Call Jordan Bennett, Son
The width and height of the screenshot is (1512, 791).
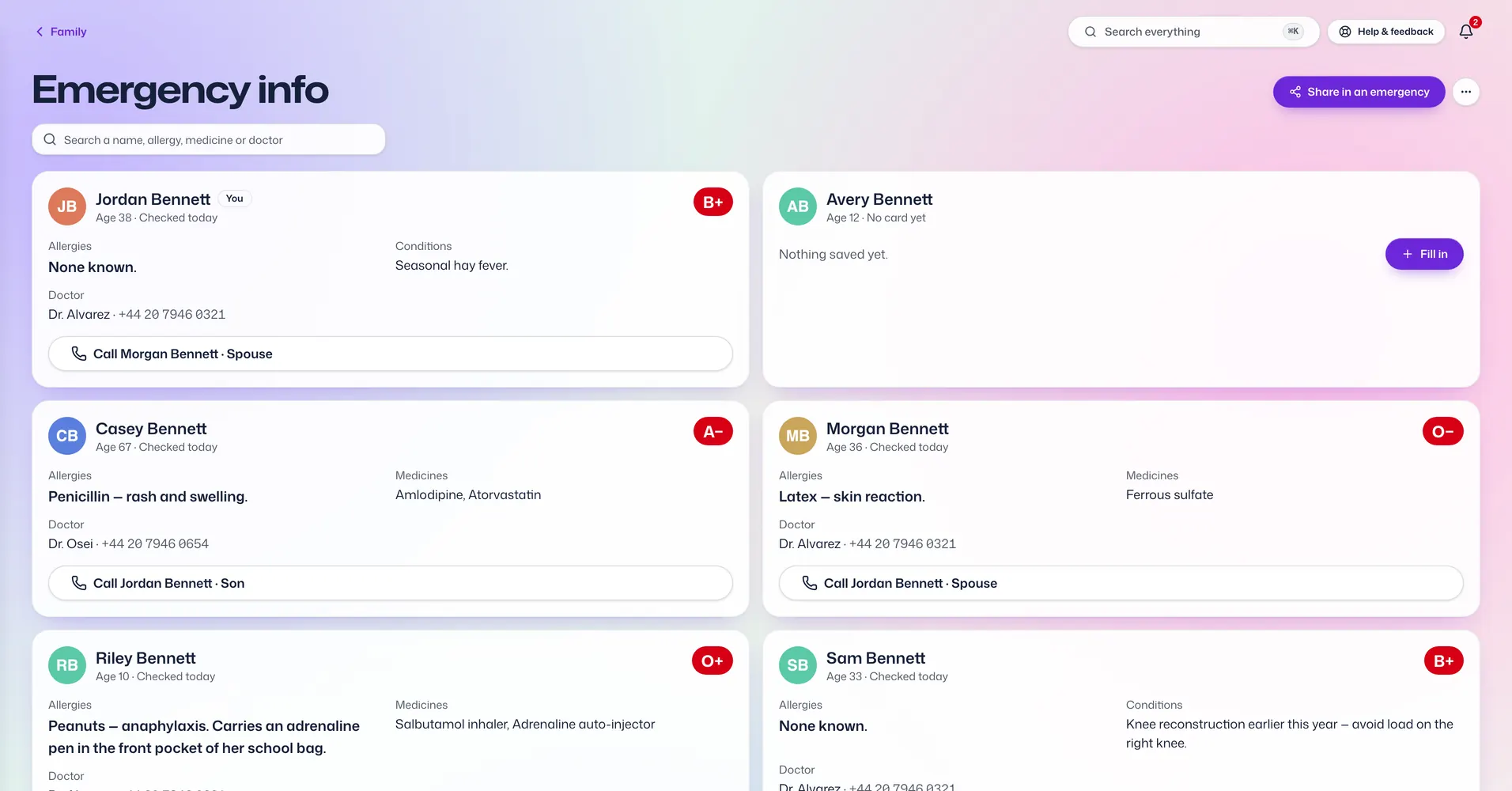391,583
